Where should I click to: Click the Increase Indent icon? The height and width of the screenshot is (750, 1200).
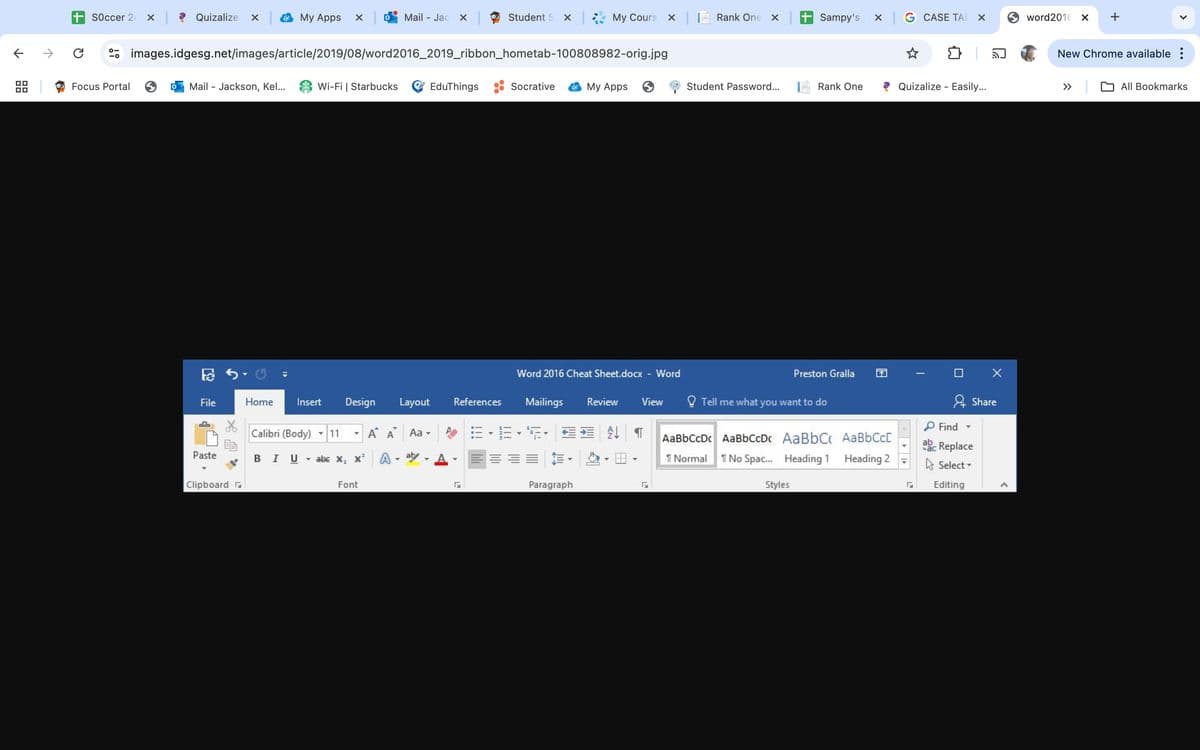[588, 433]
